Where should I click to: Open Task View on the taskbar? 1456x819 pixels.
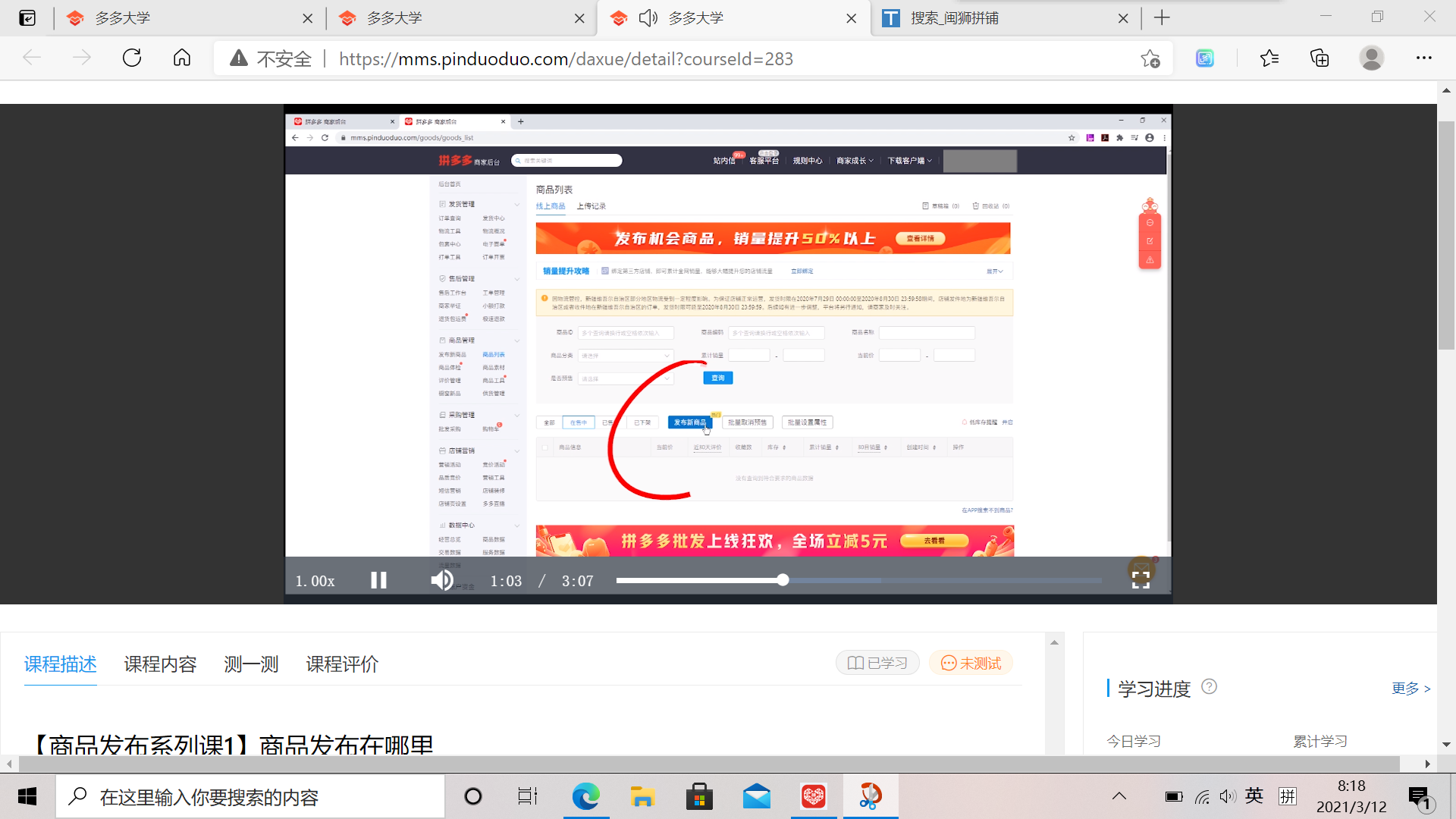pyautogui.click(x=528, y=797)
